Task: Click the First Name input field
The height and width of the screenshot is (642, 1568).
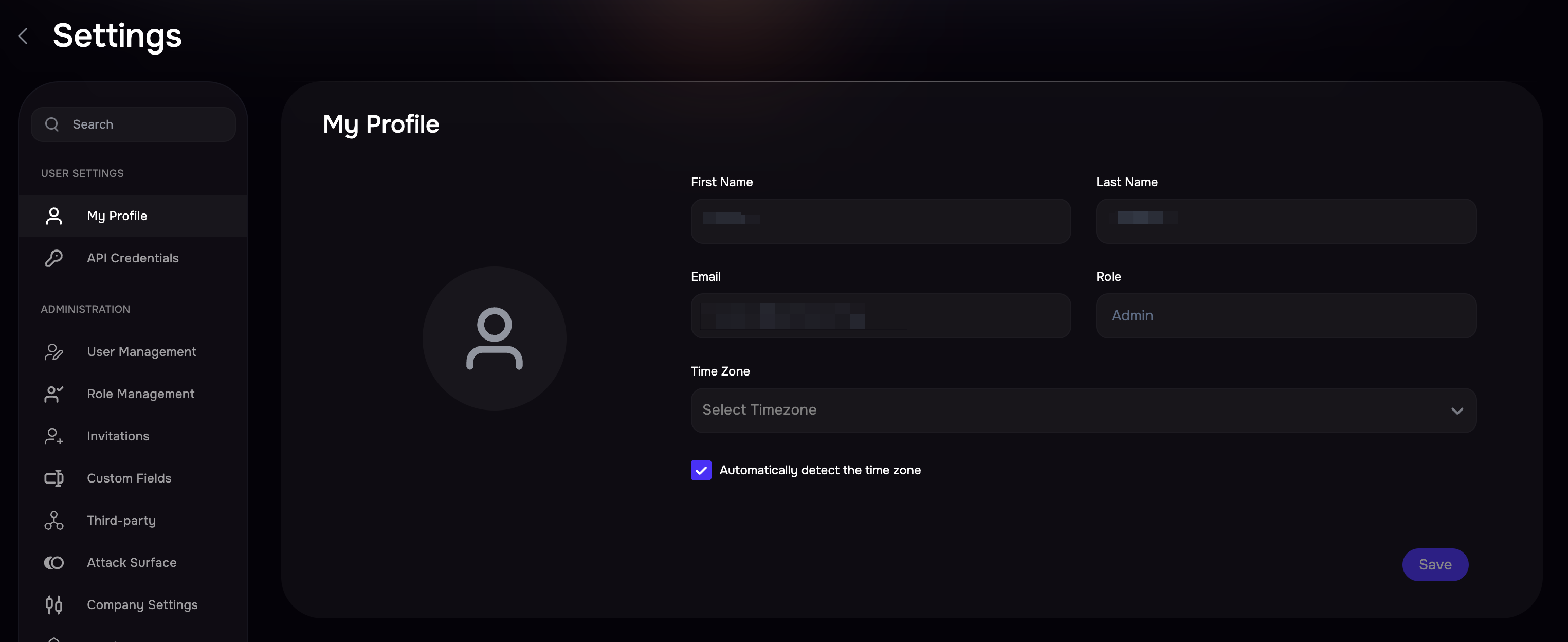Action: pyautogui.click(x=880, y=221)
